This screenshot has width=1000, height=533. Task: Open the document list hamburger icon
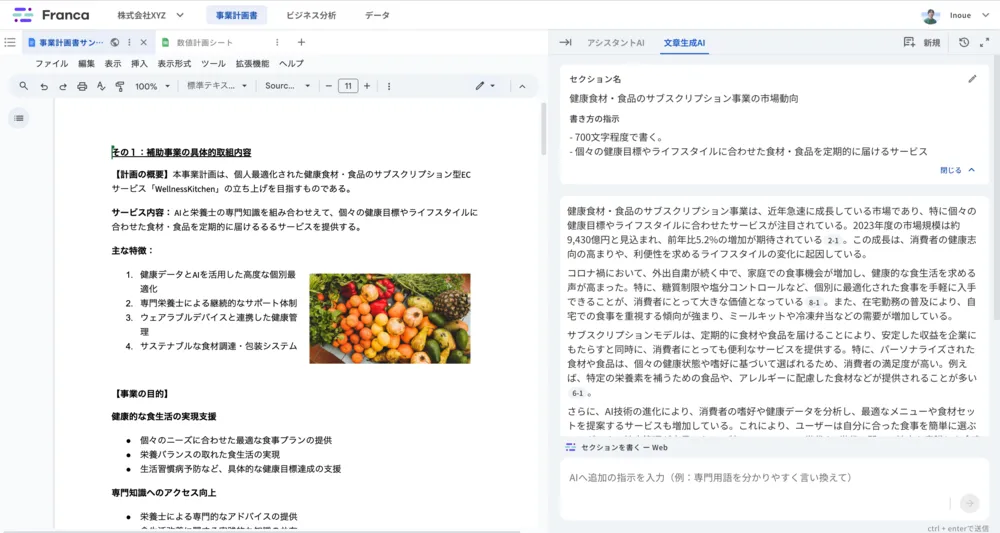point(10,42)
